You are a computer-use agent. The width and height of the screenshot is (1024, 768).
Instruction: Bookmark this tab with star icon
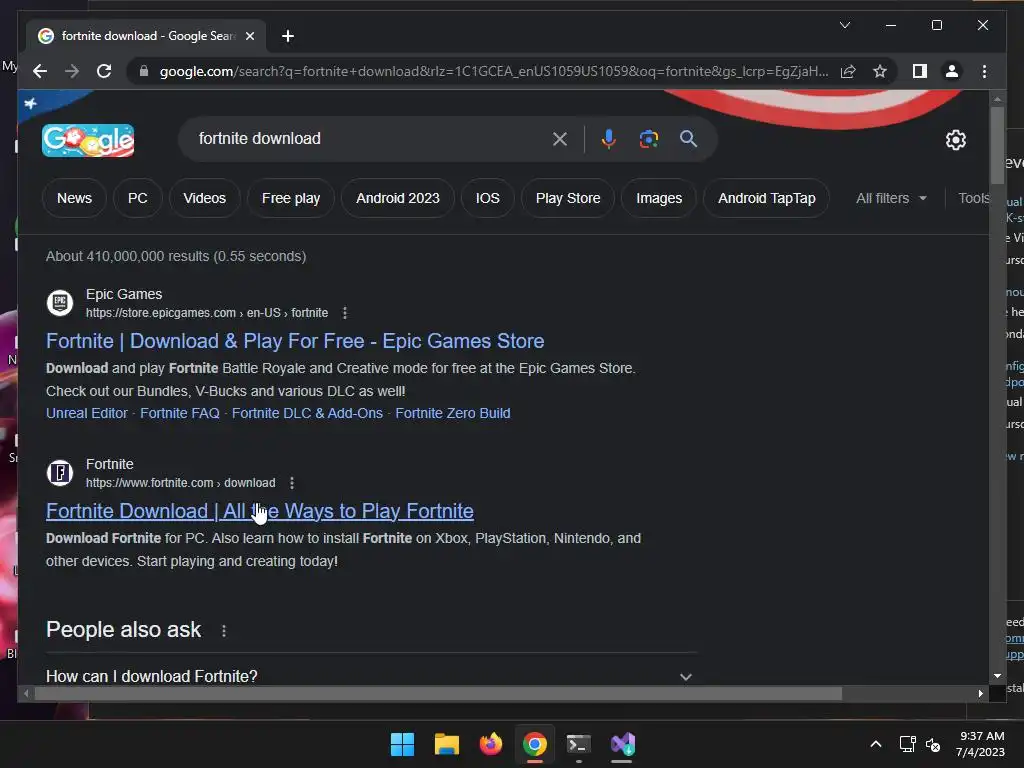pyautogui.click(x=880, y=71)
